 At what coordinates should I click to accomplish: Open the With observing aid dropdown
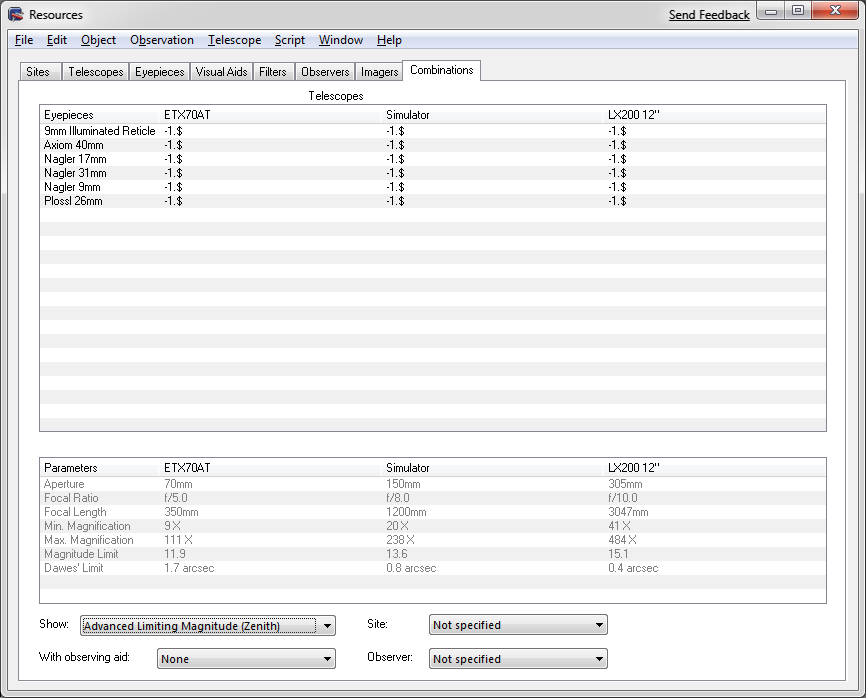click(x=246, y=659)
